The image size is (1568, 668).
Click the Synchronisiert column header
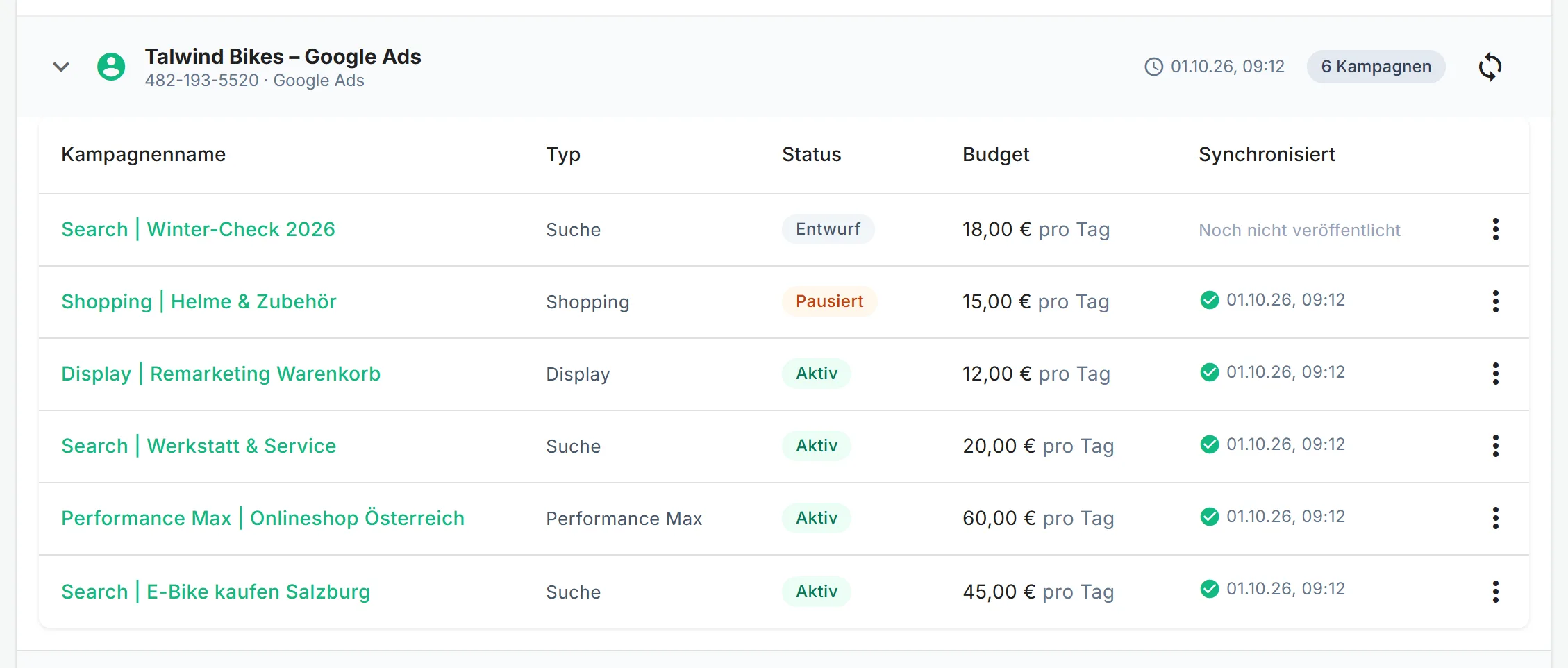coord(1267,154)
